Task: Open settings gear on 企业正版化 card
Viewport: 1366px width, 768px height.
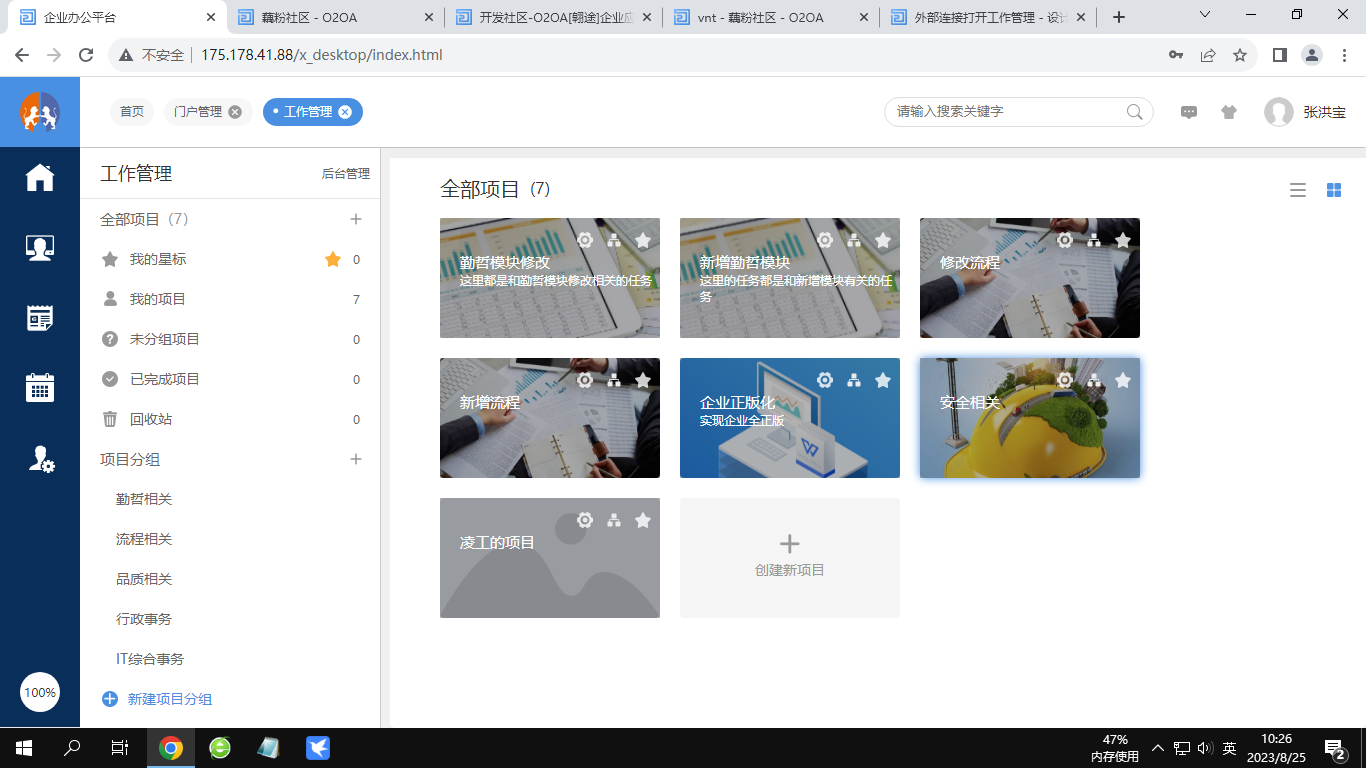Action: (825, 380)
